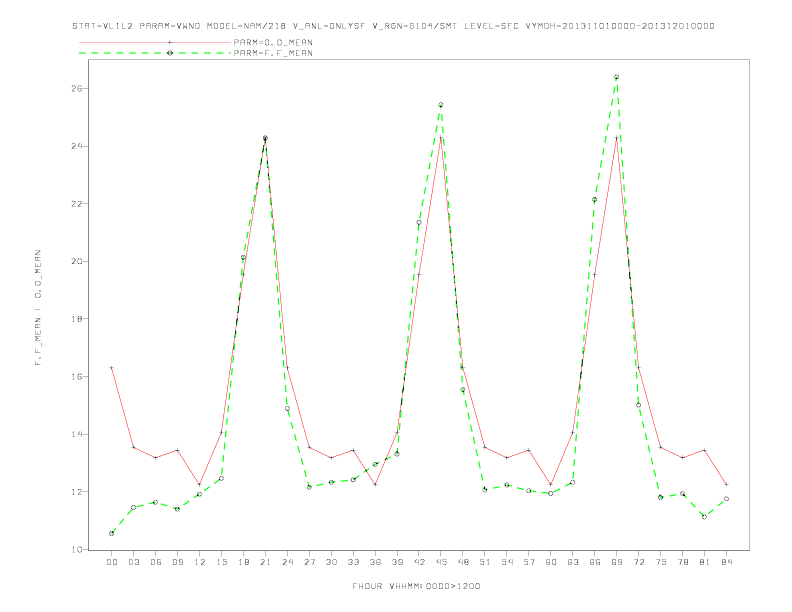Screen dimensions: 792x612
Task: Click the y-axis tick label 26
Action: pyautogui.click(x=77, y=88)
